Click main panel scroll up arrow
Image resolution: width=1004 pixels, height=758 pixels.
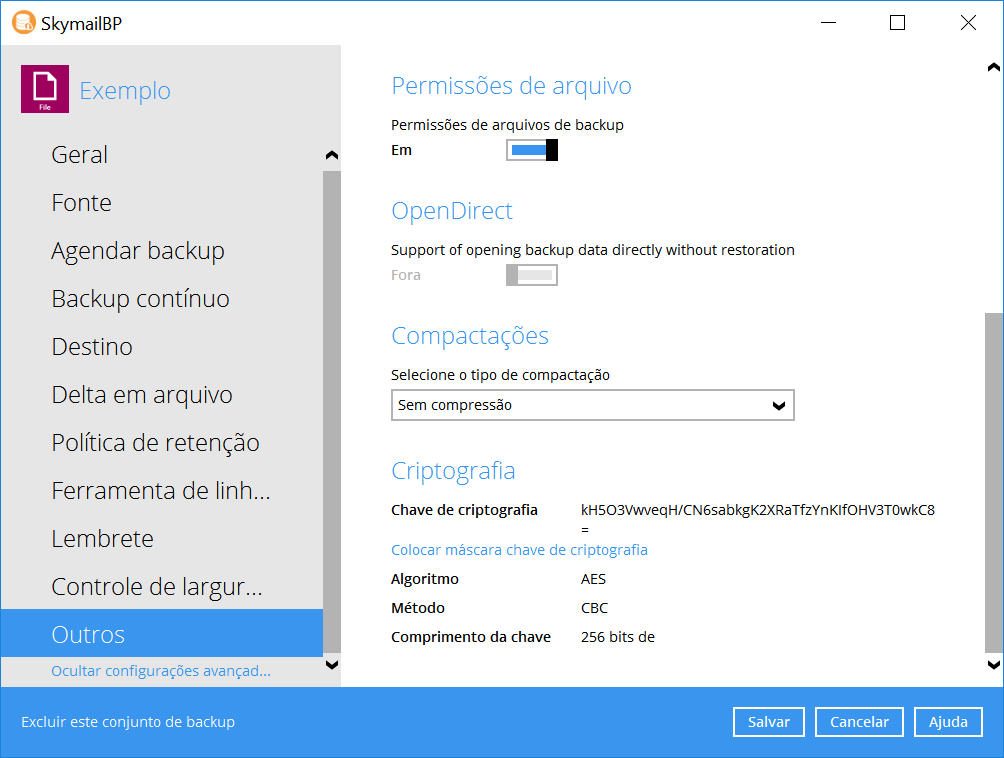993,68
